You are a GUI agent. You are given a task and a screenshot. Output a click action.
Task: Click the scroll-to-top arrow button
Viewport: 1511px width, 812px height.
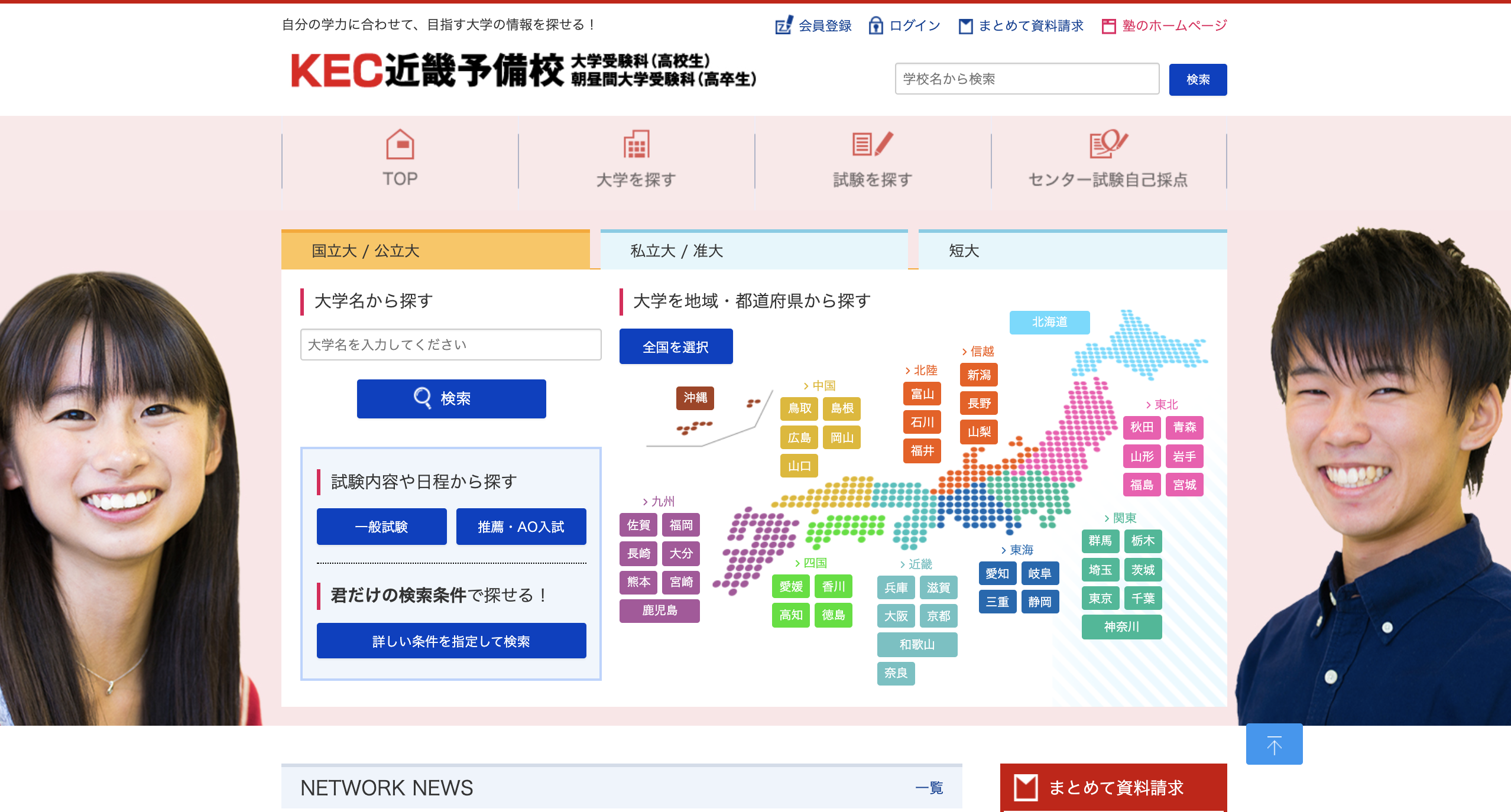click(x=1274, y=744)
